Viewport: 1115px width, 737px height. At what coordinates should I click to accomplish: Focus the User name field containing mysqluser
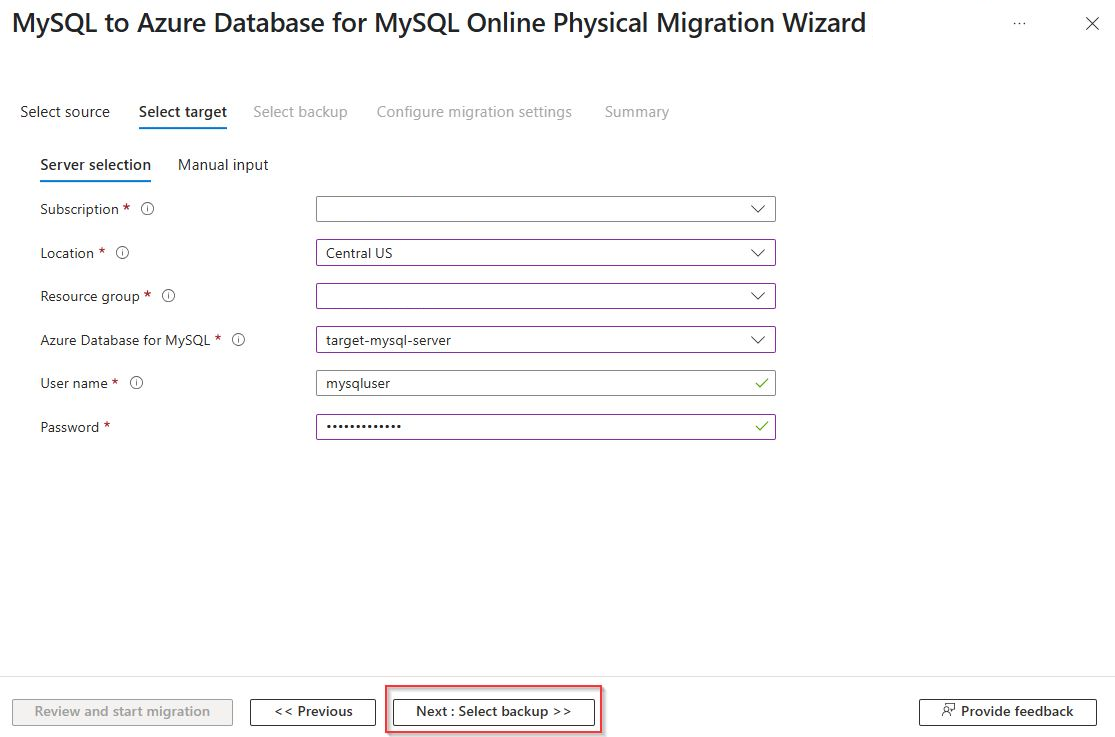pos(545,383)
